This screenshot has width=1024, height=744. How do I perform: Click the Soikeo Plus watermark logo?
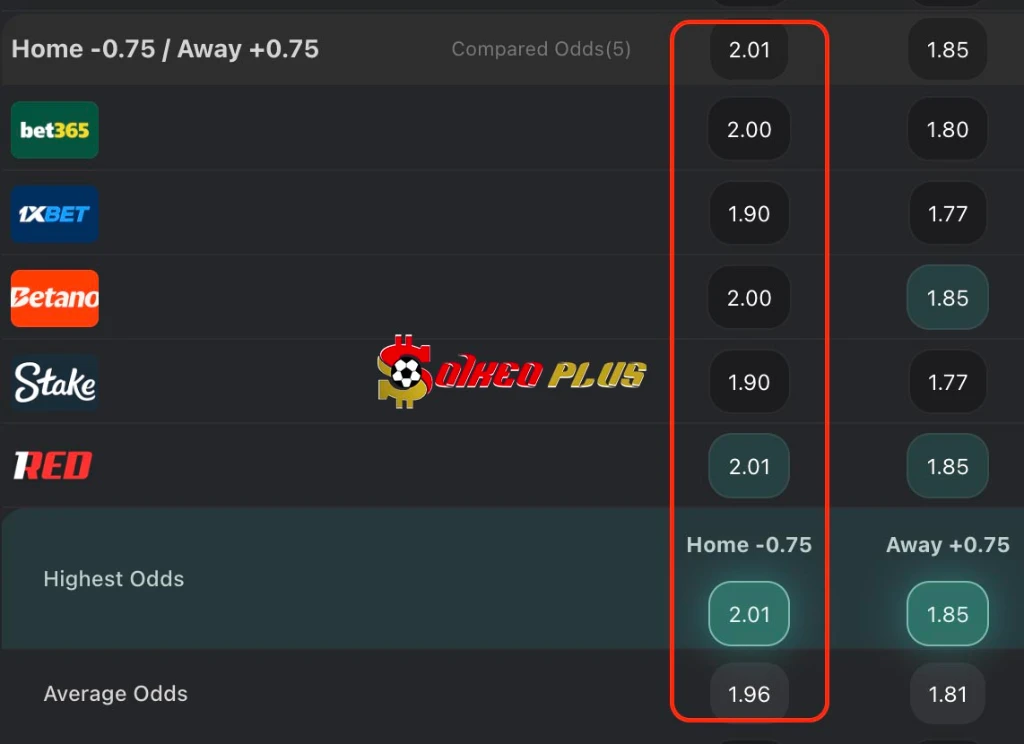512,372
